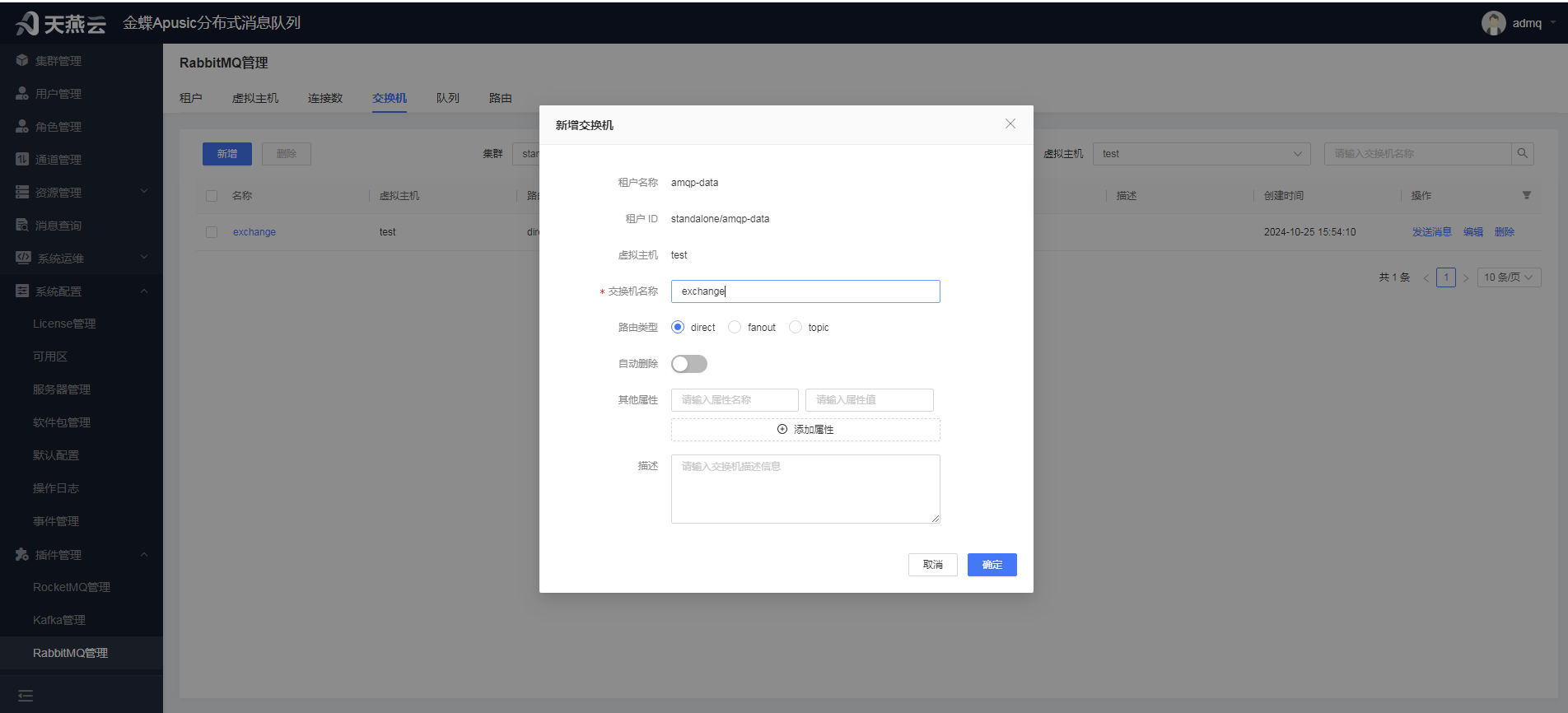Select topic routing type

point(796,327)
